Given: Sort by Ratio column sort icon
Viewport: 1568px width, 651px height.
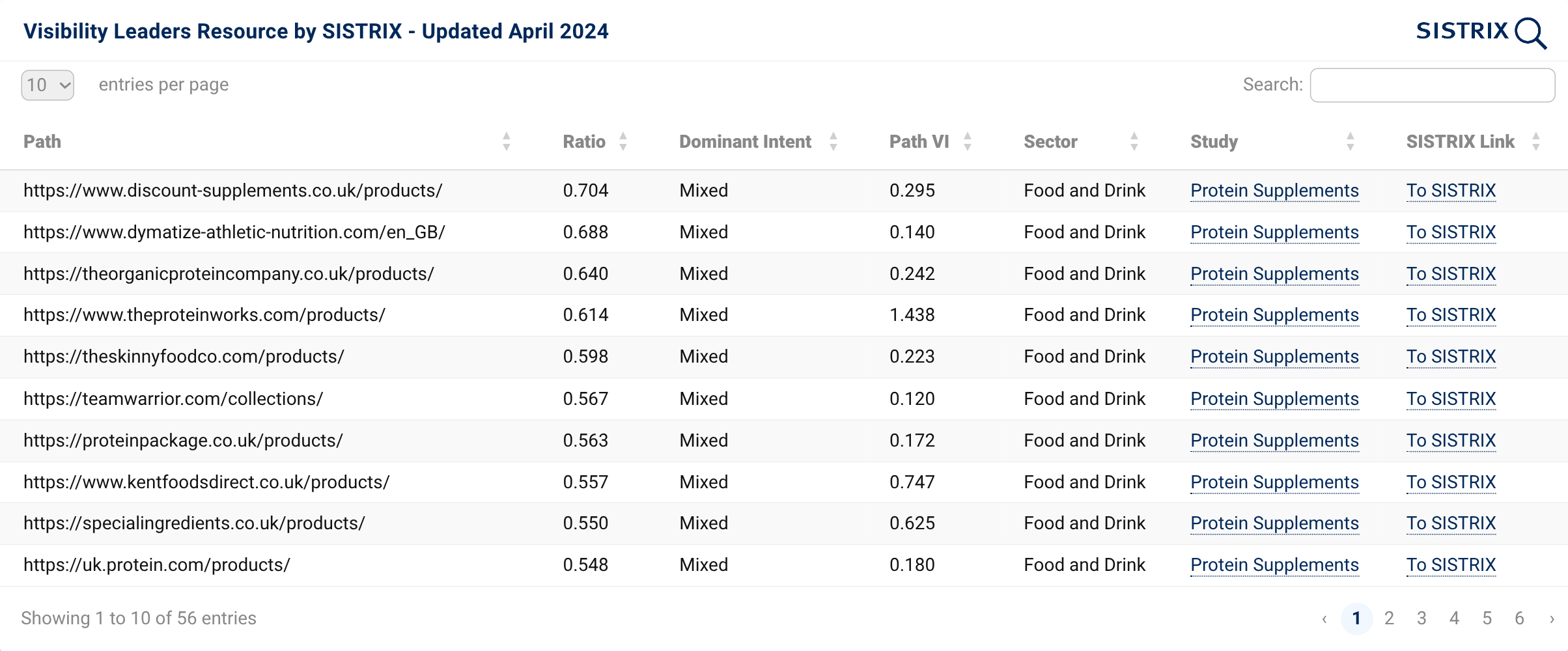Looking at the screenshot, I should (623, 141).
